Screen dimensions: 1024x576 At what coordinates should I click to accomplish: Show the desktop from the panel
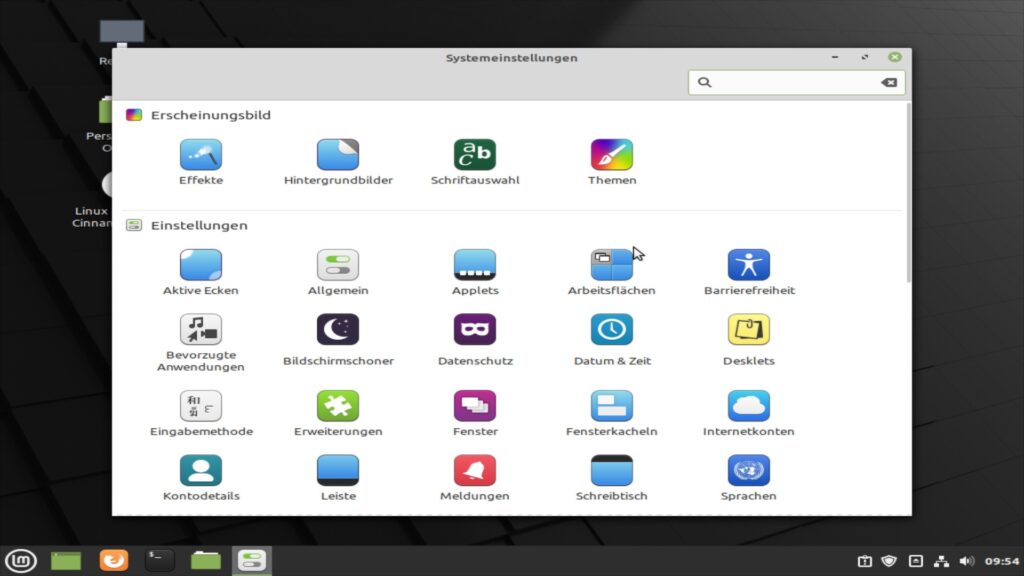[66, 560]
